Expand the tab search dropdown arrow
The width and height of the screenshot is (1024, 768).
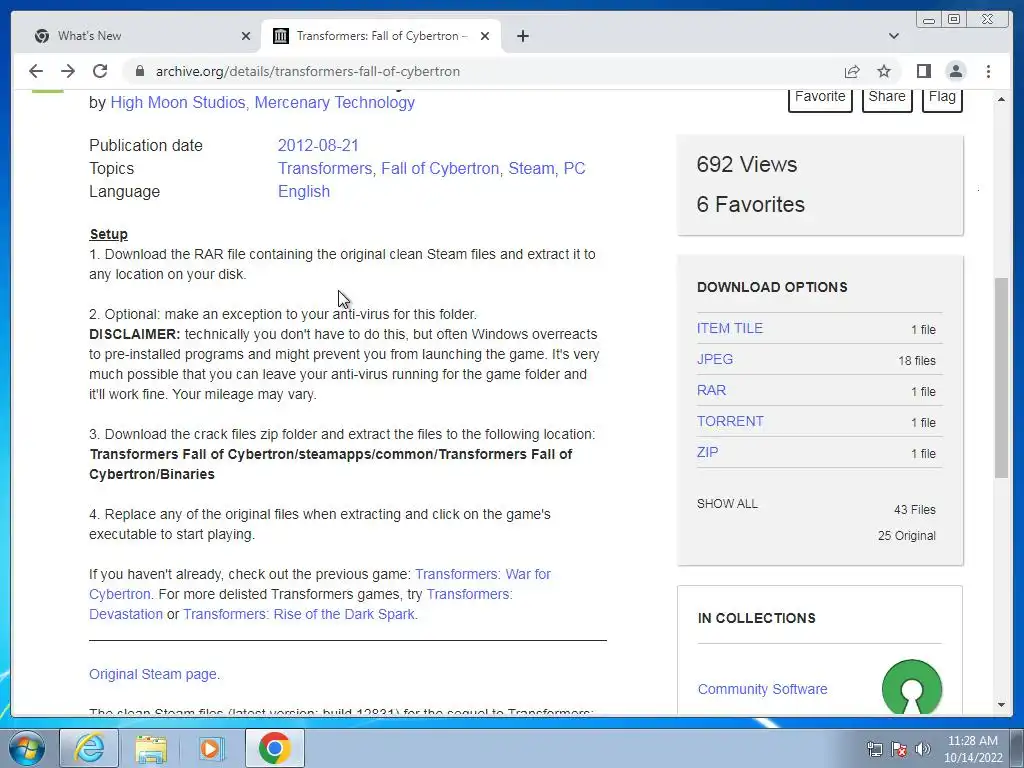point(894,36)
